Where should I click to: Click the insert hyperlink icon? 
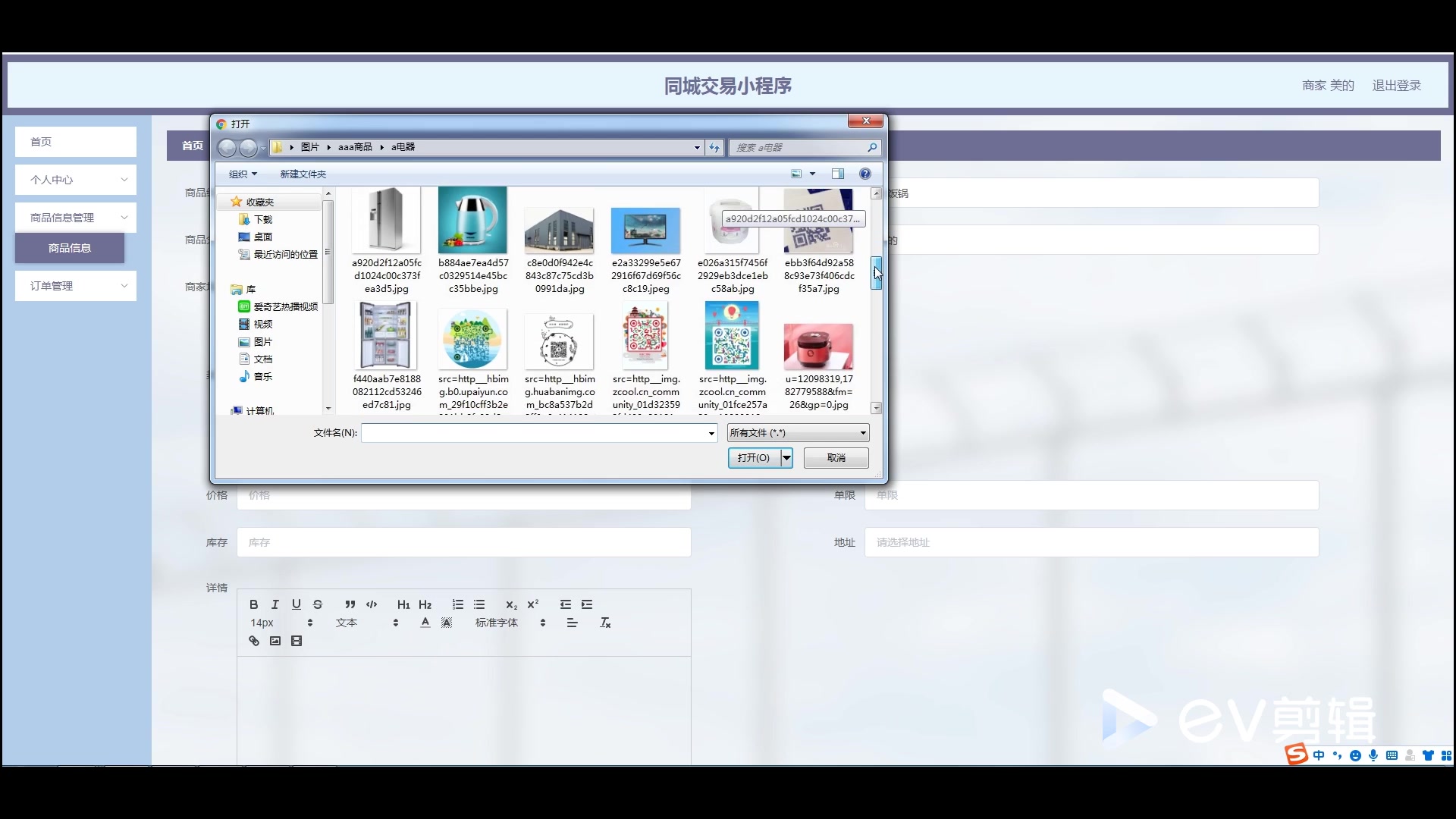click(x=254, y=641)
